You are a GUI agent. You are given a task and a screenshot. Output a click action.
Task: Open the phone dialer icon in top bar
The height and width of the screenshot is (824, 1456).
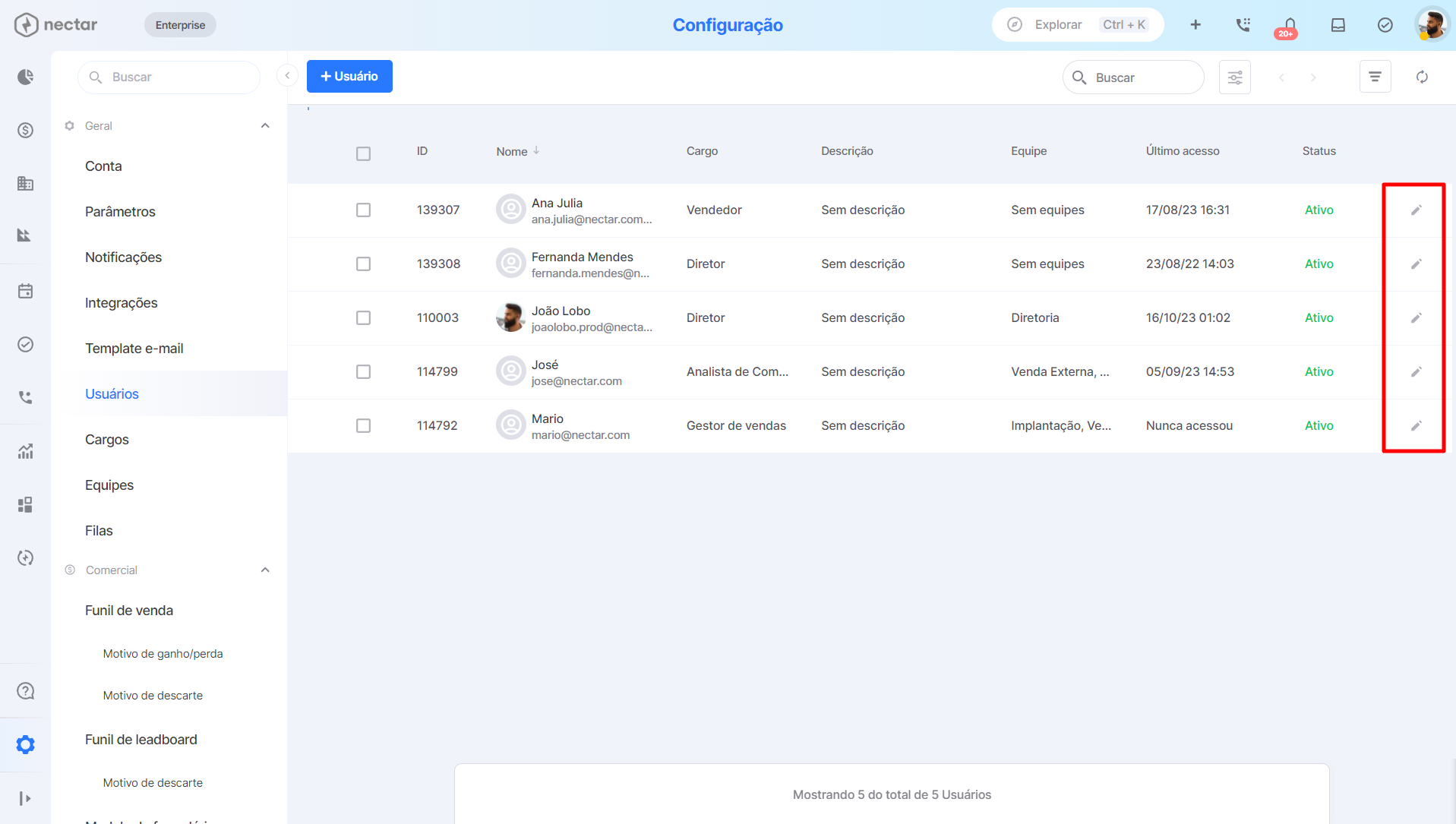click(1243, 25)
